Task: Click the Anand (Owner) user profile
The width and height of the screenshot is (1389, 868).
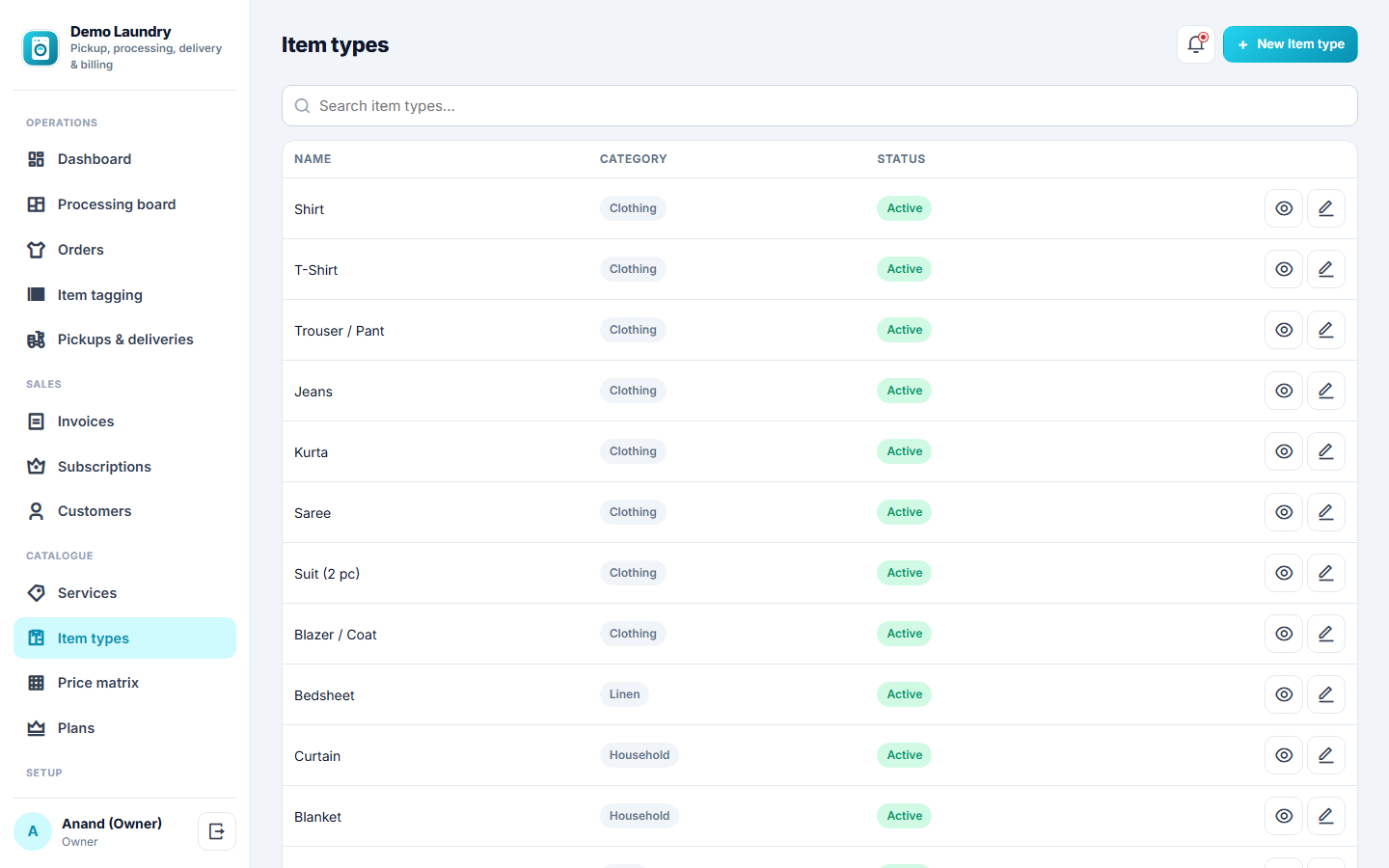Action: pyautogui.click(x=101, y=831)
